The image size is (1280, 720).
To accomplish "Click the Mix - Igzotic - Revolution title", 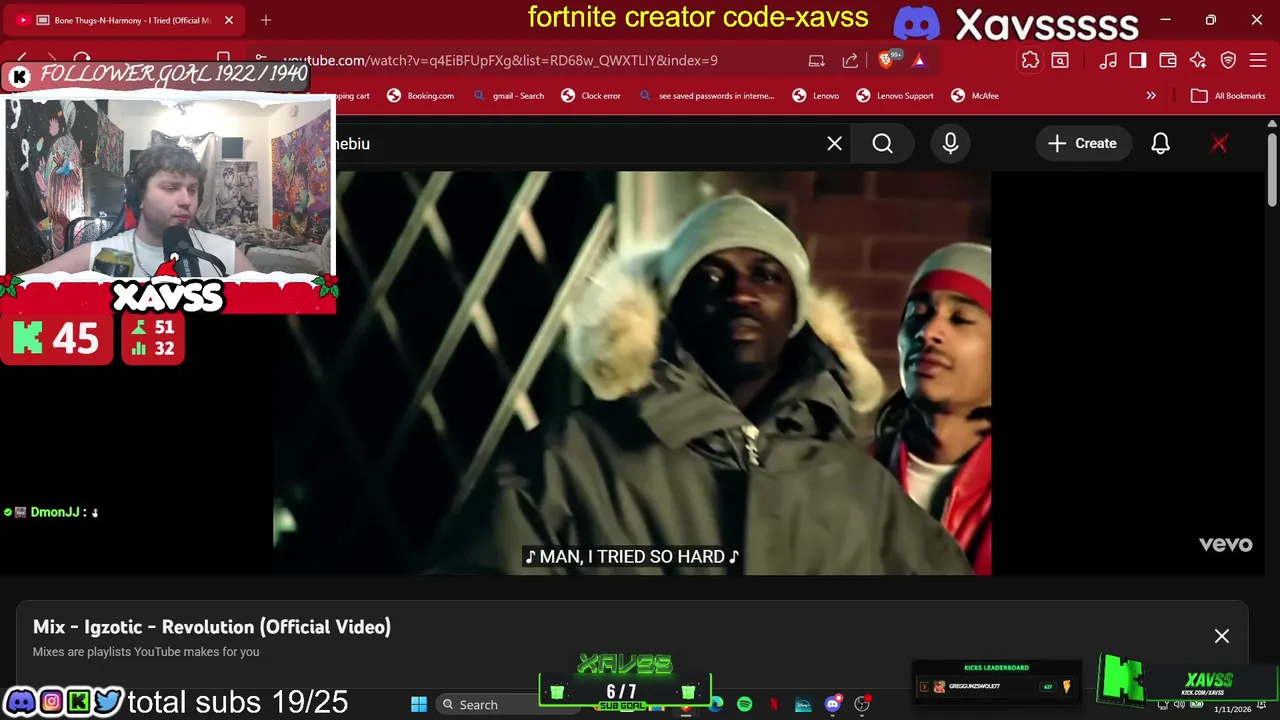I will [x=211, y=627].
